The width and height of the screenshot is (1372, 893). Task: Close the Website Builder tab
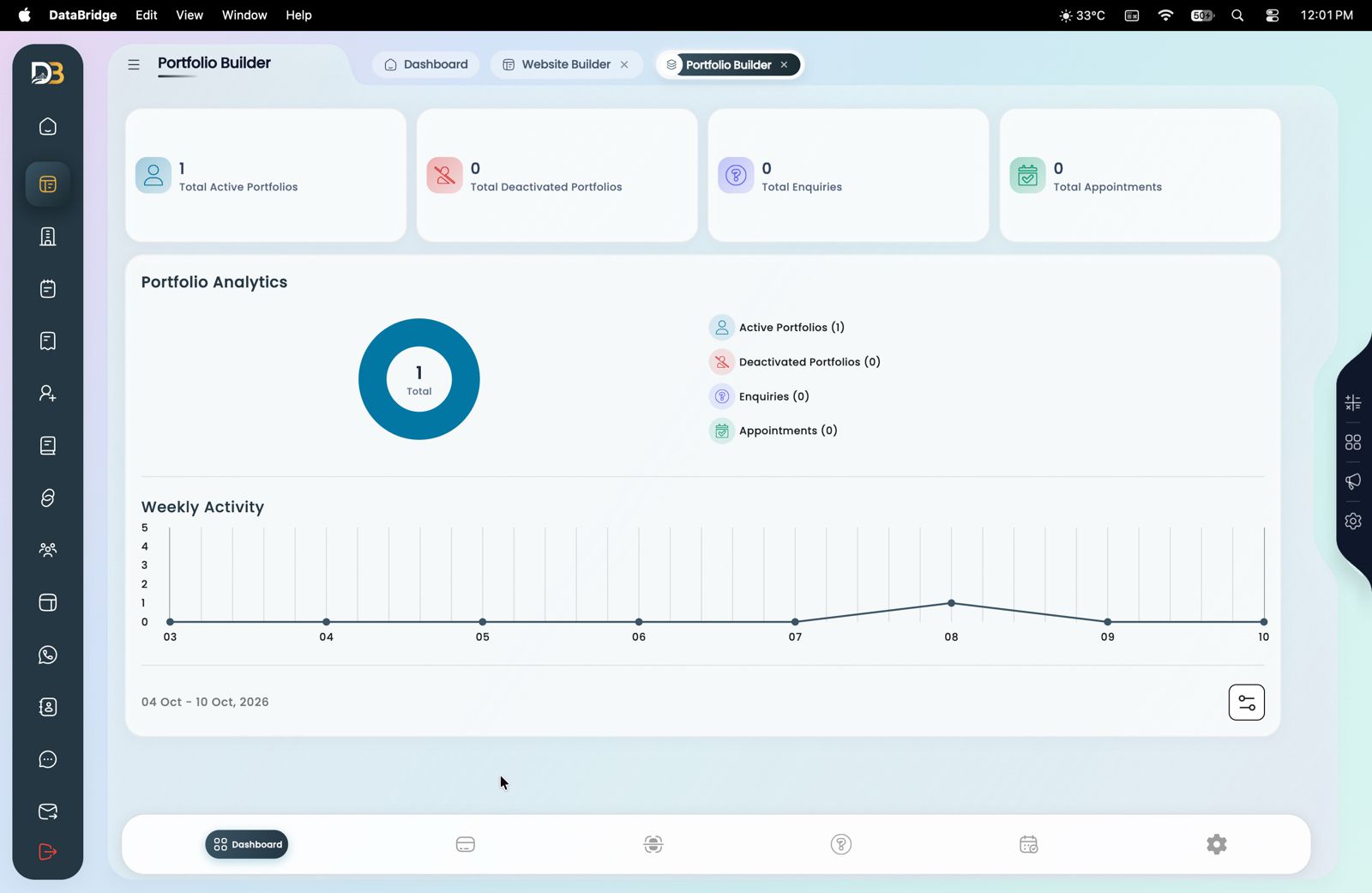coord(624,64)
